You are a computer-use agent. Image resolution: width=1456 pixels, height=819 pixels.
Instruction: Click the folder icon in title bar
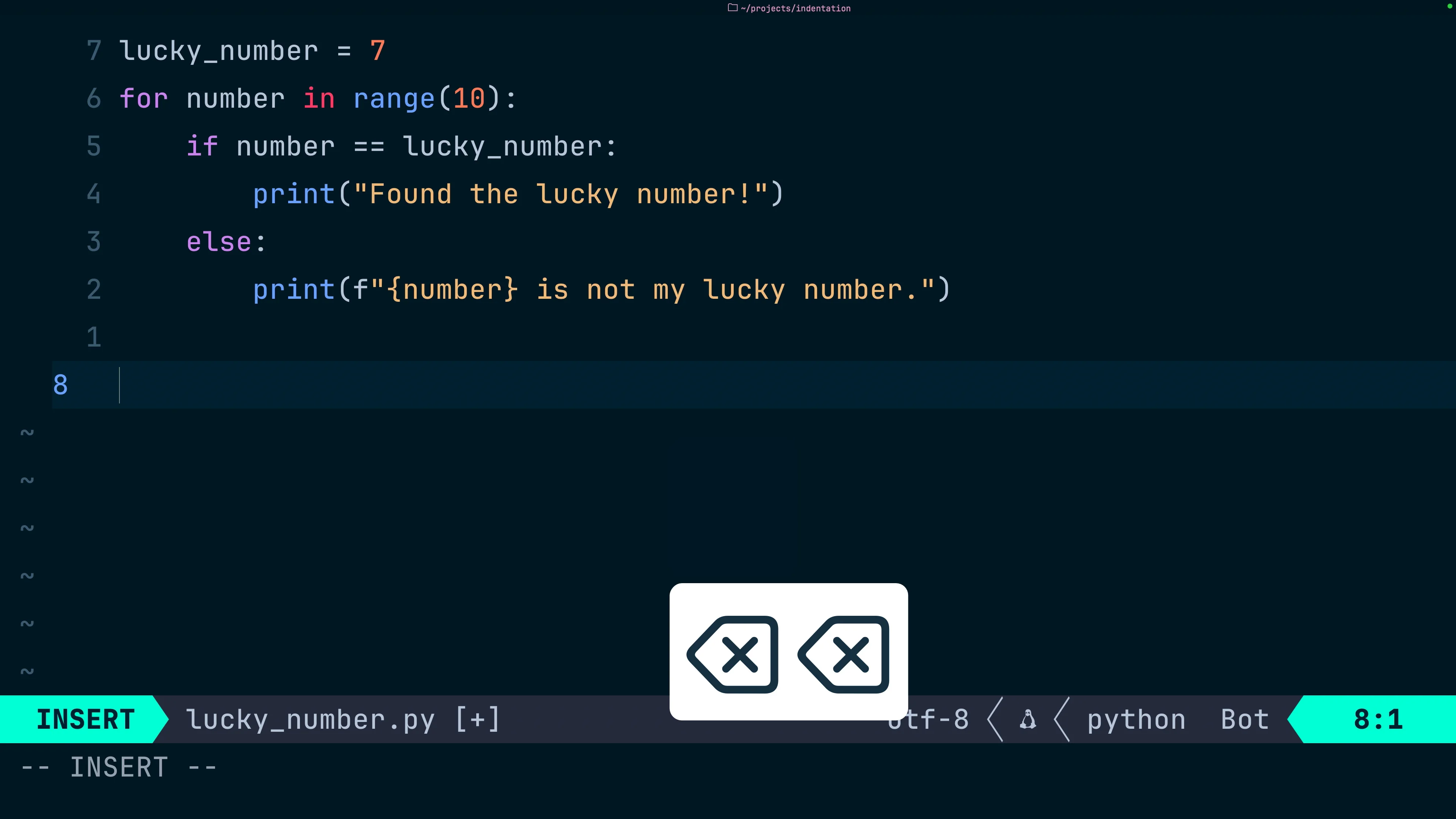tap(733, 8)
